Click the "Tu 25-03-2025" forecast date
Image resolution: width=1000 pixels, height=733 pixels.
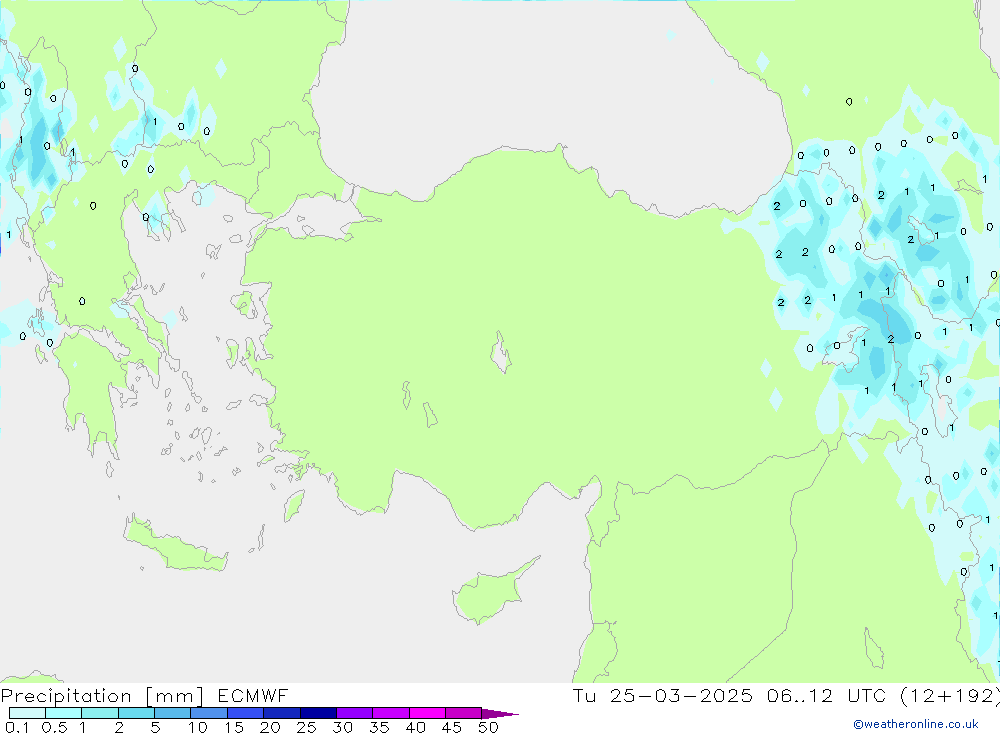coord(663,695)
